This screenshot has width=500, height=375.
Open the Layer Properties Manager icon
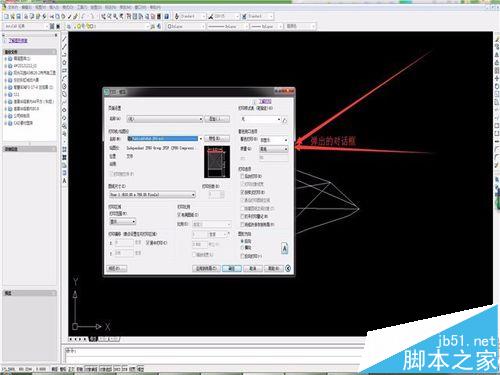coord(69,26)
